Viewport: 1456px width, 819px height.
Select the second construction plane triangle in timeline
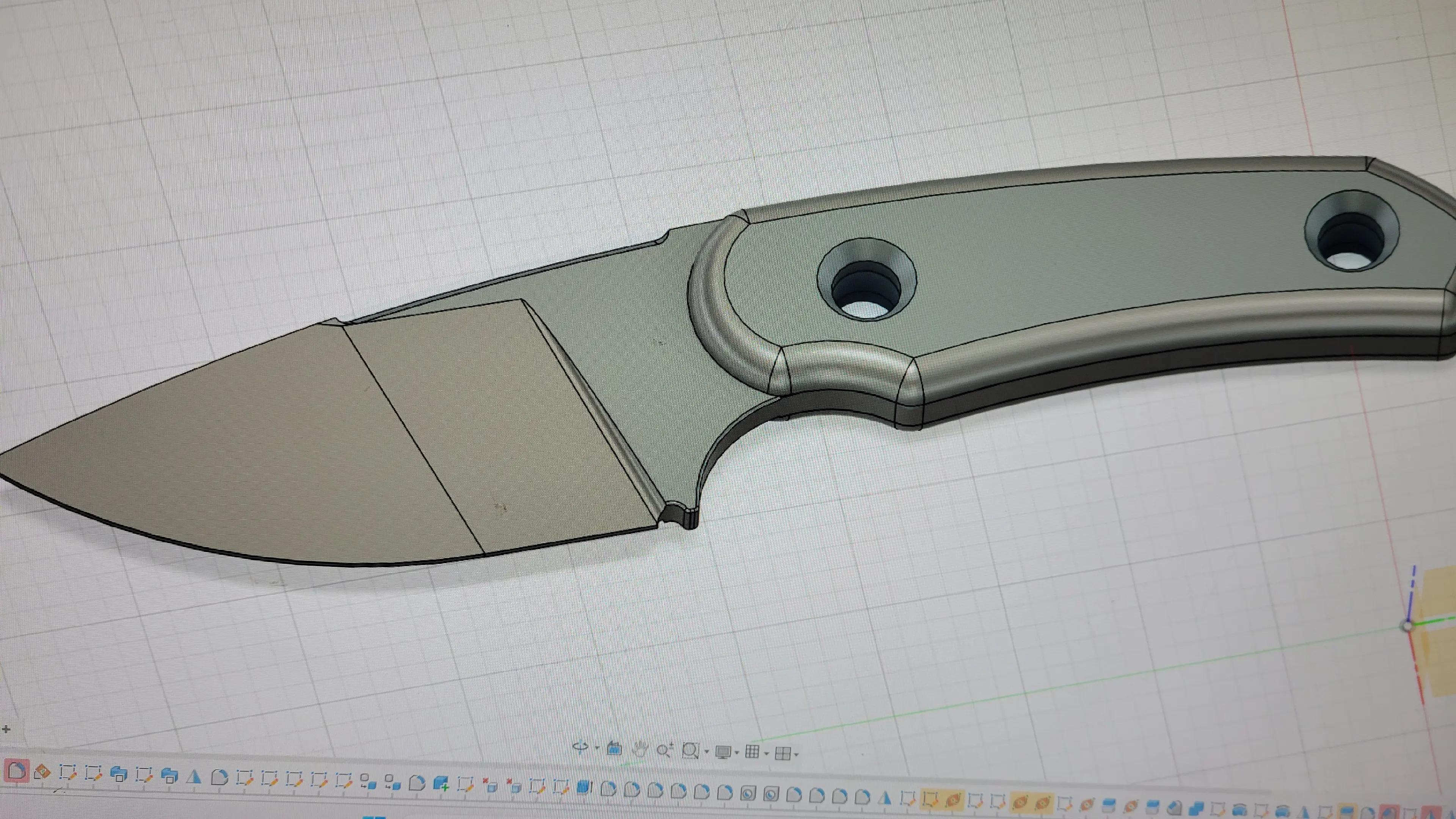885,798
